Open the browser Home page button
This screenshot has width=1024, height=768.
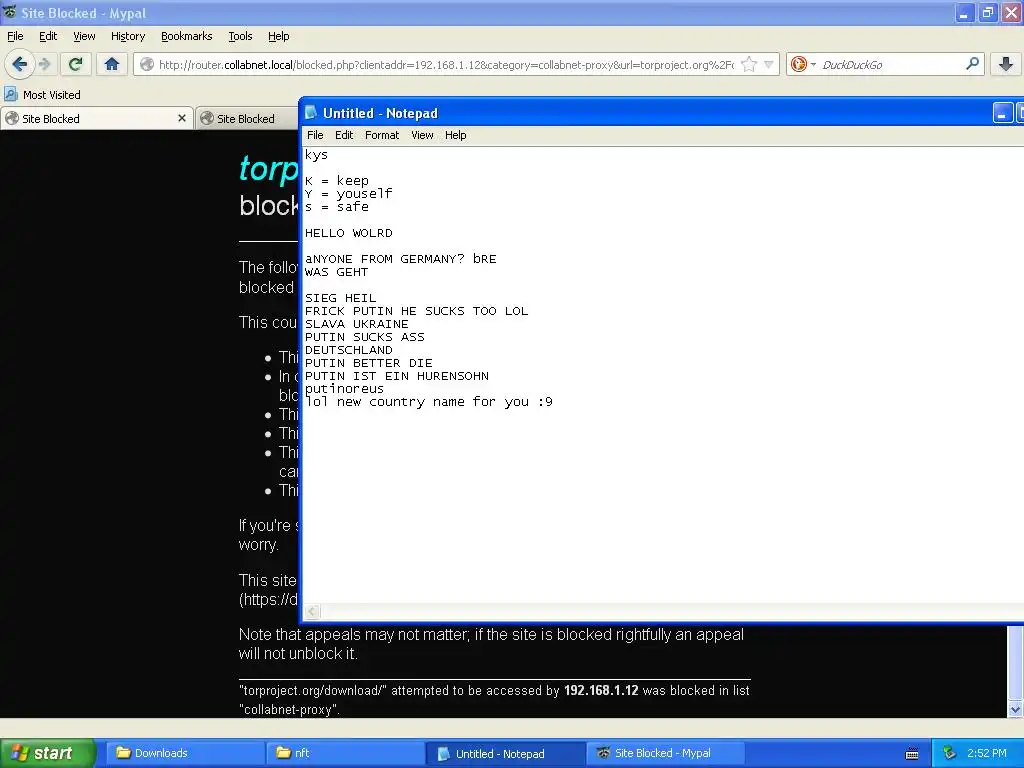tap(112, 64)
